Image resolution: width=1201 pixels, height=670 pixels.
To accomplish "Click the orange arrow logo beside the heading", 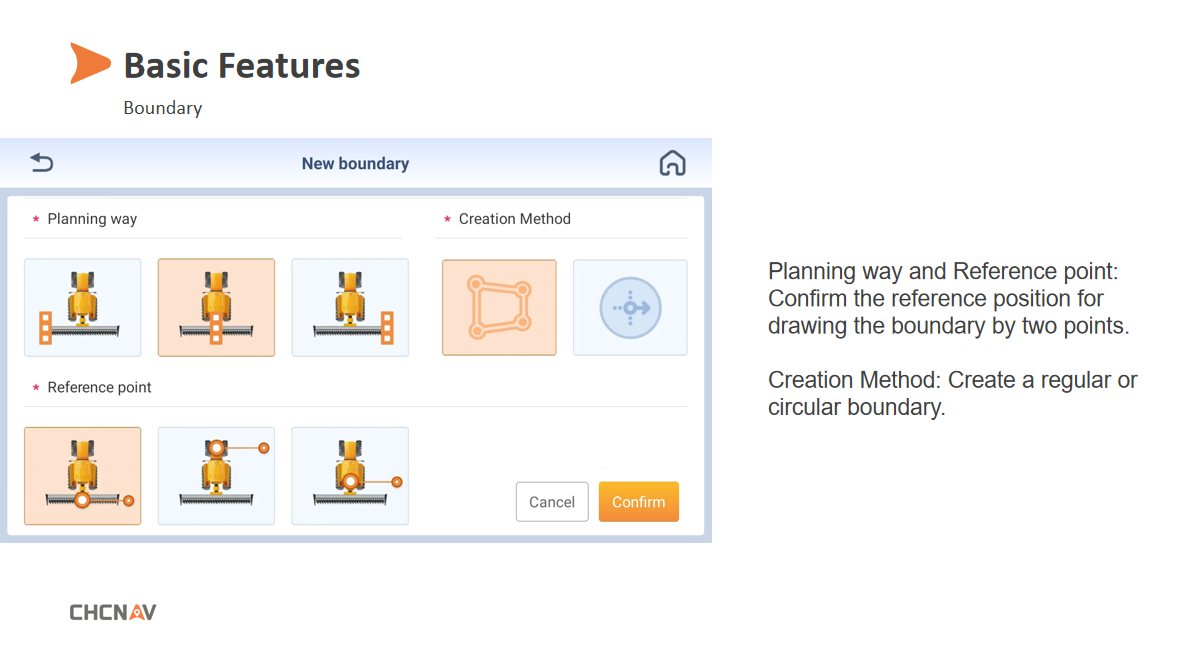I will point(89,63).
